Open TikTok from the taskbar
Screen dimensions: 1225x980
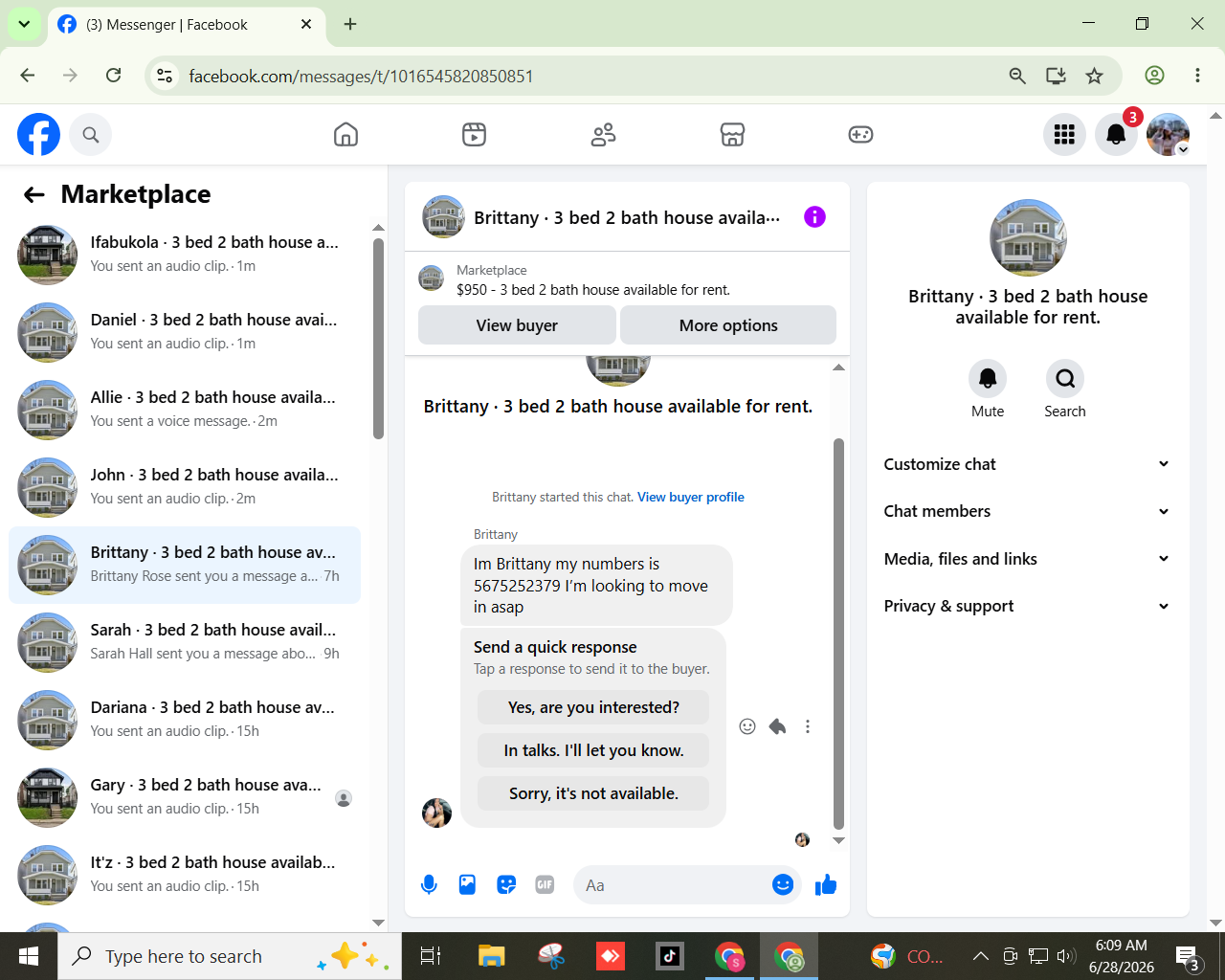click(669, 956)
